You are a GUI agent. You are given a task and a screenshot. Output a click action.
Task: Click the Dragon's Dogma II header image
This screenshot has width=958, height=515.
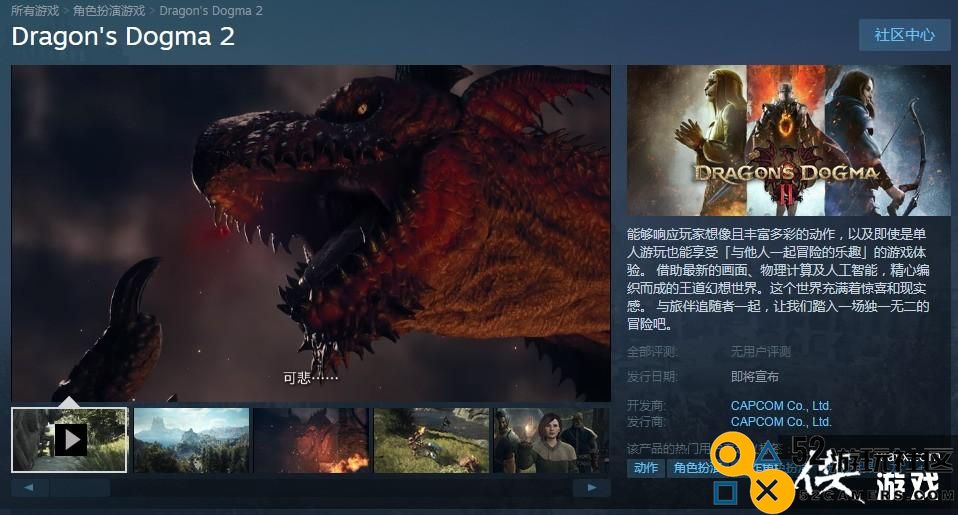point(788,141)
